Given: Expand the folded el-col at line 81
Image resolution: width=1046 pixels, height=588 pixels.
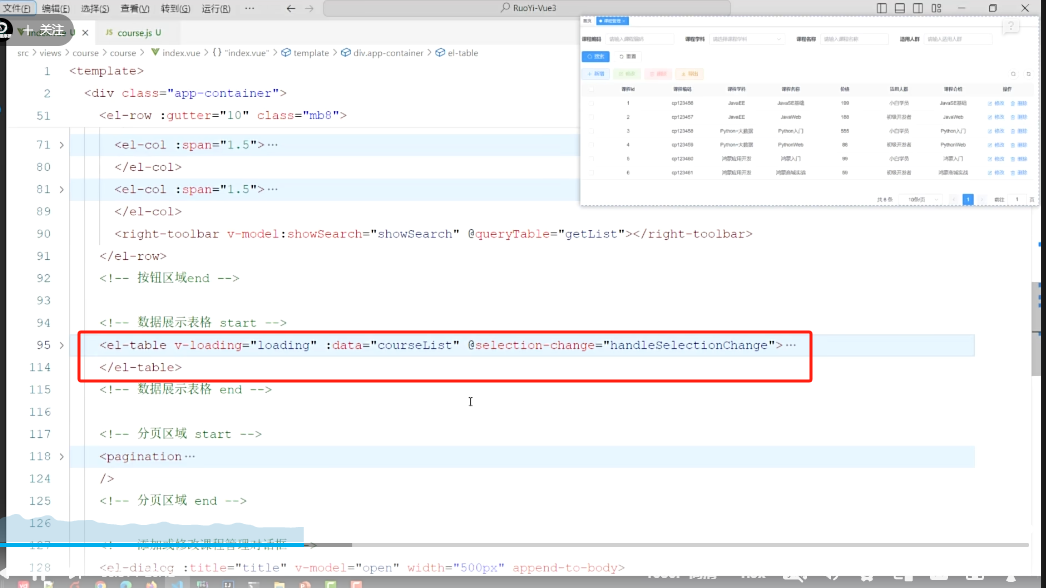Looking at the screenshot, I should 61,190.
